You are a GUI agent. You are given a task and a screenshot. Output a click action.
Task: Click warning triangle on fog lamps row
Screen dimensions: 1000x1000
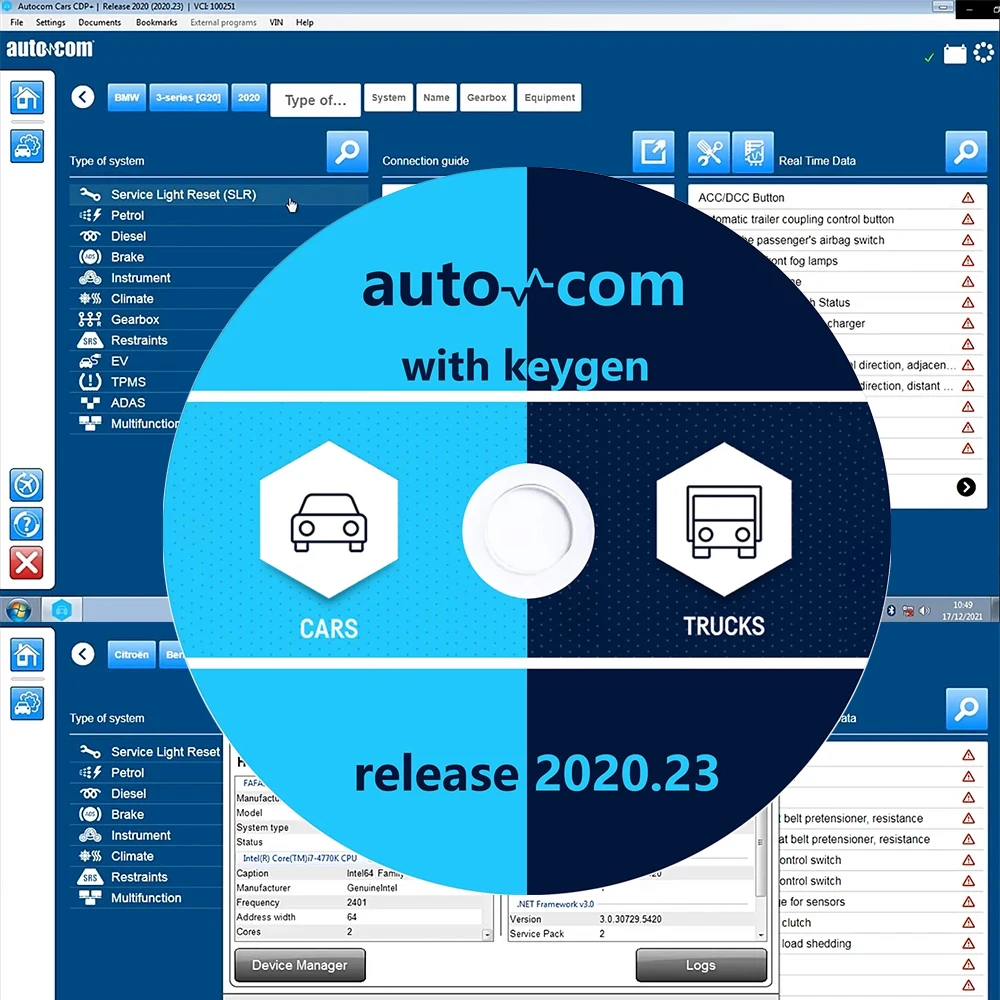pos(968,261)
